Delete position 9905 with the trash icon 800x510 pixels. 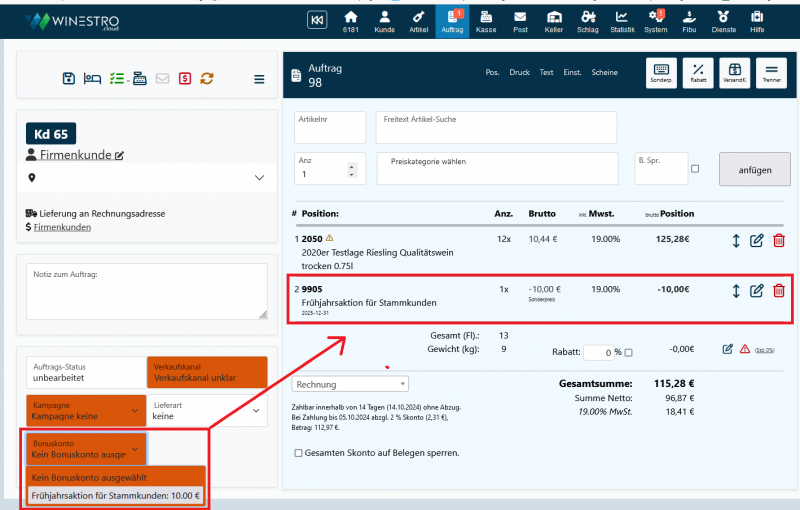(779, 291)
